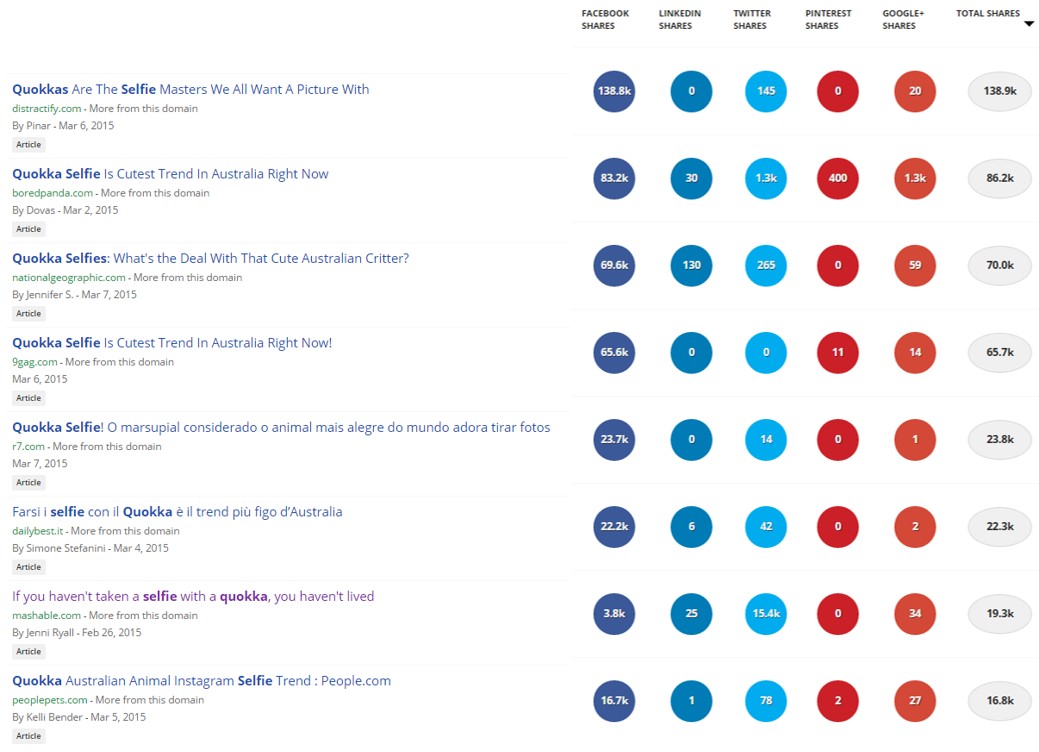Sort by Pinterest Shares column header
This screenshot has height=752, width=1039.
click(x=828, y=19)
